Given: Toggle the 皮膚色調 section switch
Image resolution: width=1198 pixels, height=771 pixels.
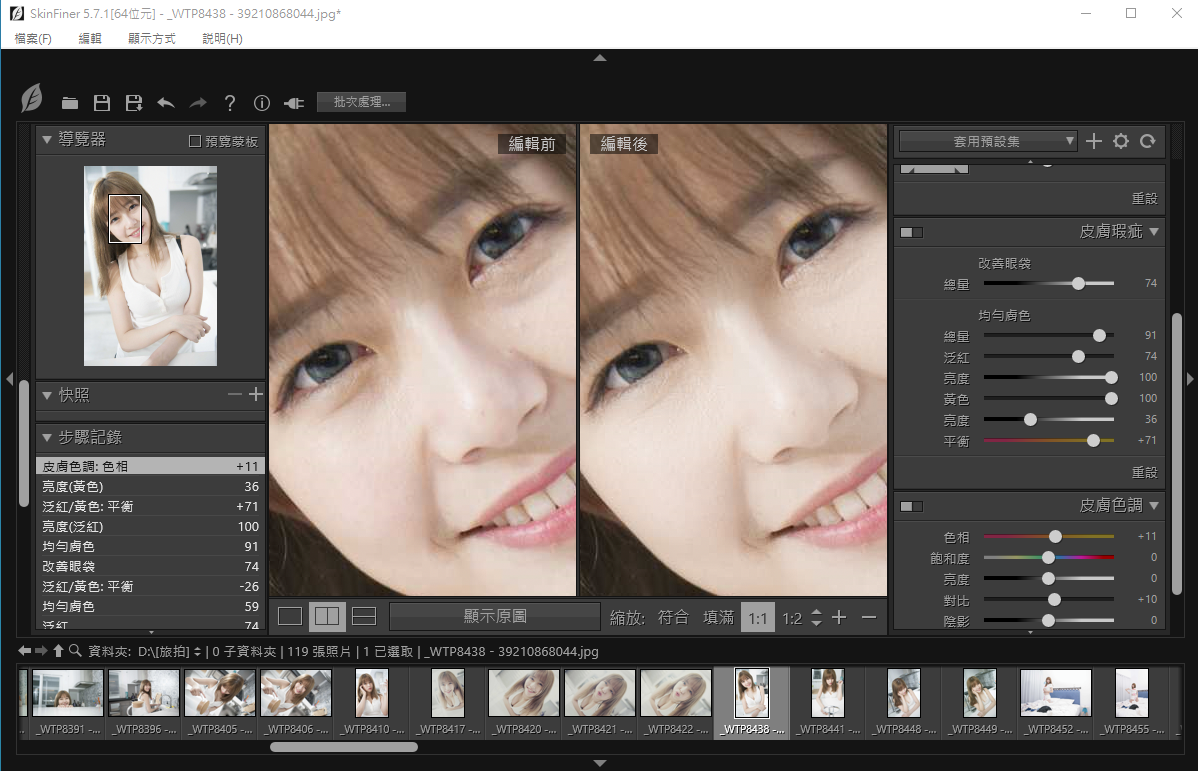Looking at the screenshot, I should 911,507.
